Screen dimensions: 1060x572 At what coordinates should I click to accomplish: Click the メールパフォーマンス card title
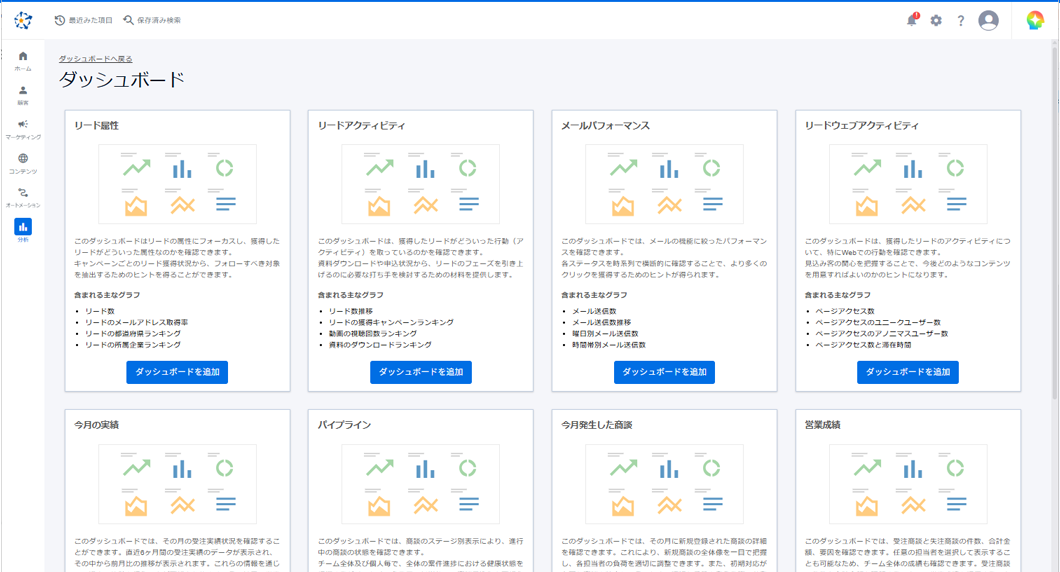[605, 126]
